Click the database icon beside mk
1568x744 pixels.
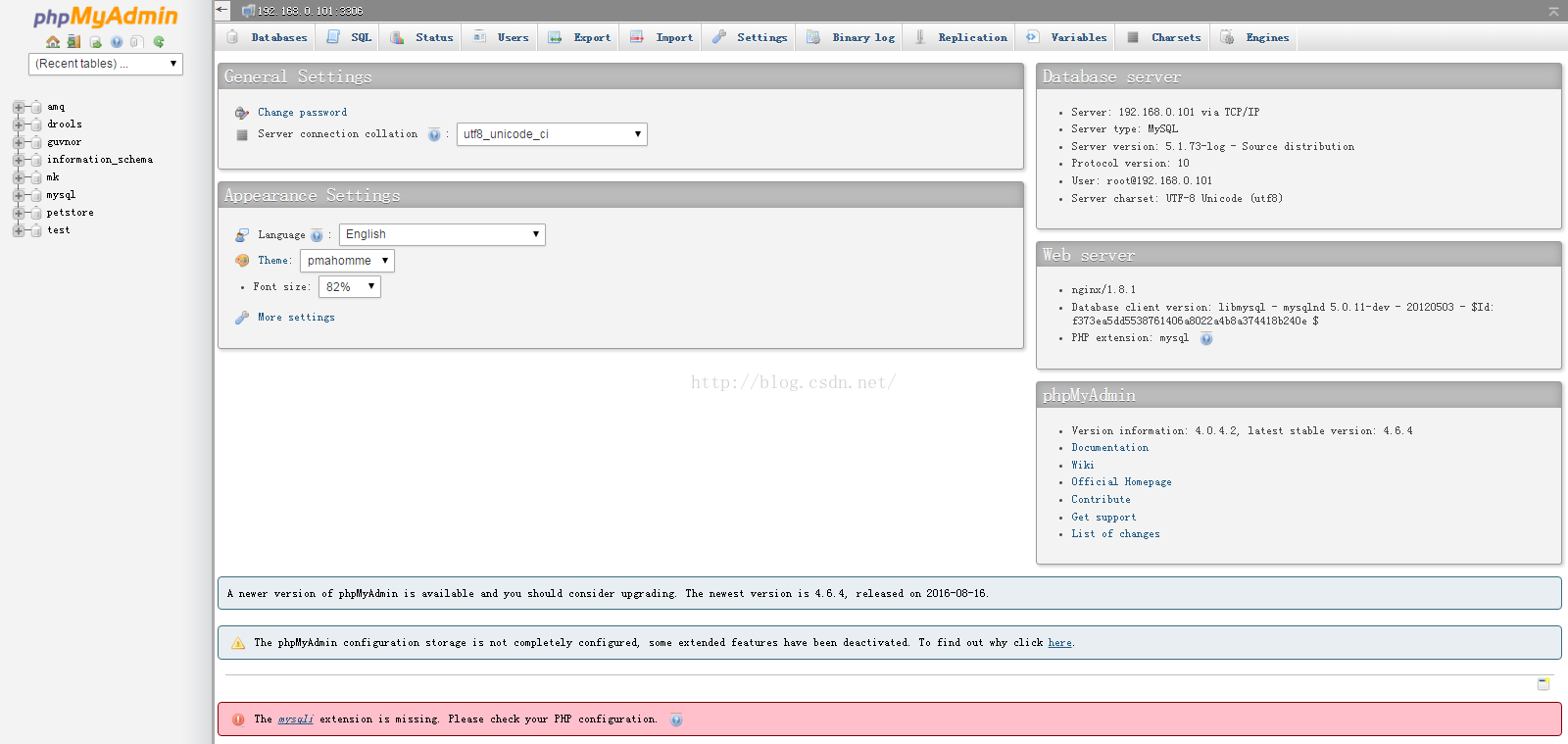pos(36,177)
